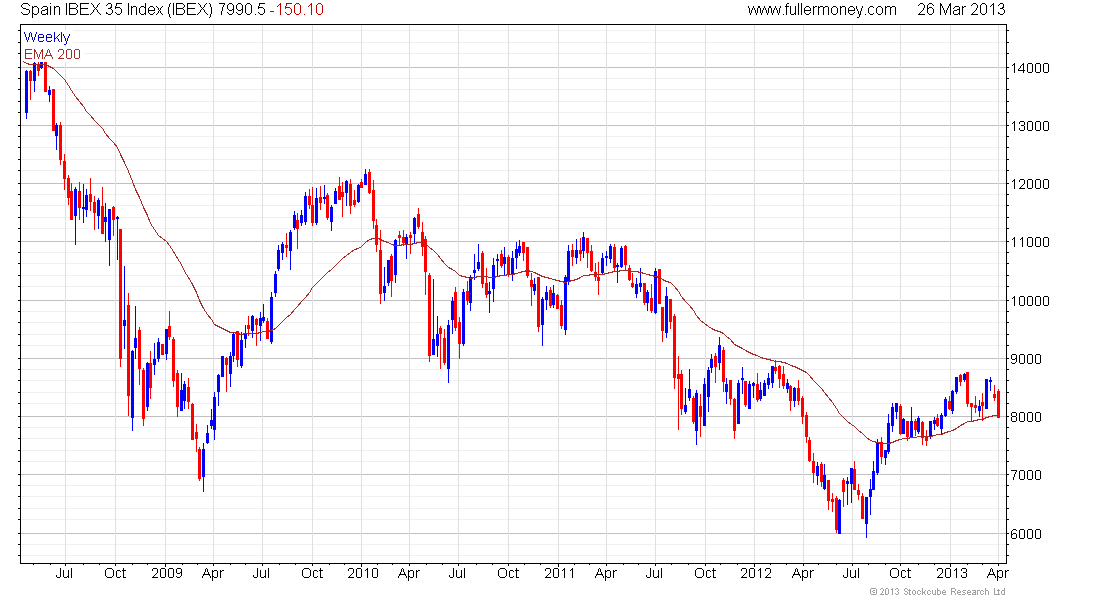Click the 2013 year label on time axis
This screenshot has height=600, width=1100.
952,573
